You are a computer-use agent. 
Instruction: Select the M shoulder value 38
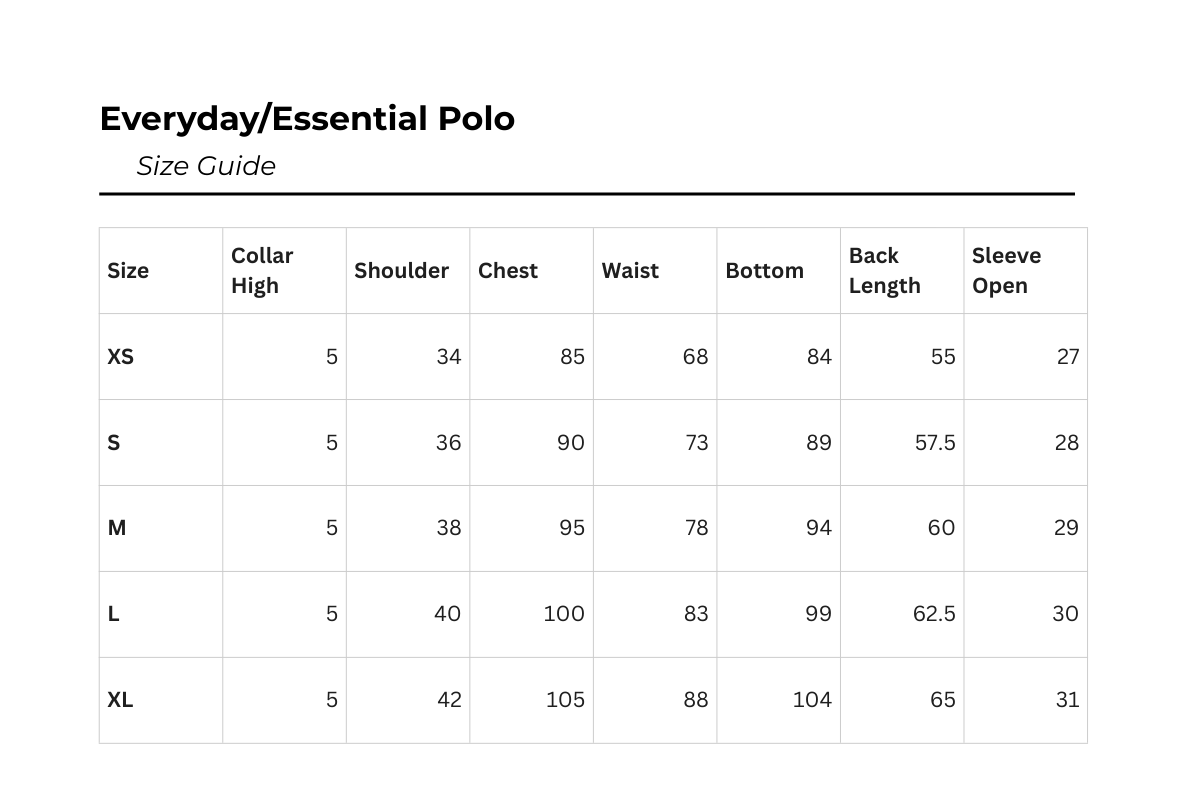click(x=448, y=528)
